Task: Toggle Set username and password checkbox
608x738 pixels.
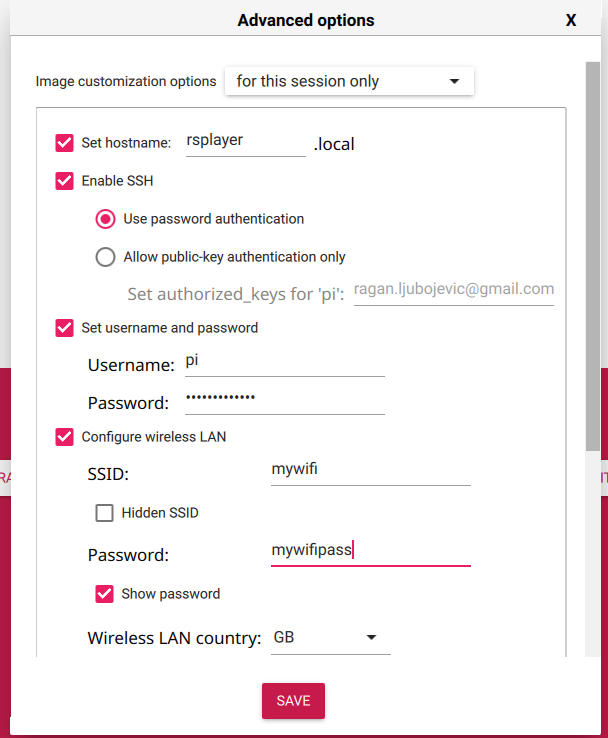Action: pos(64,328)
